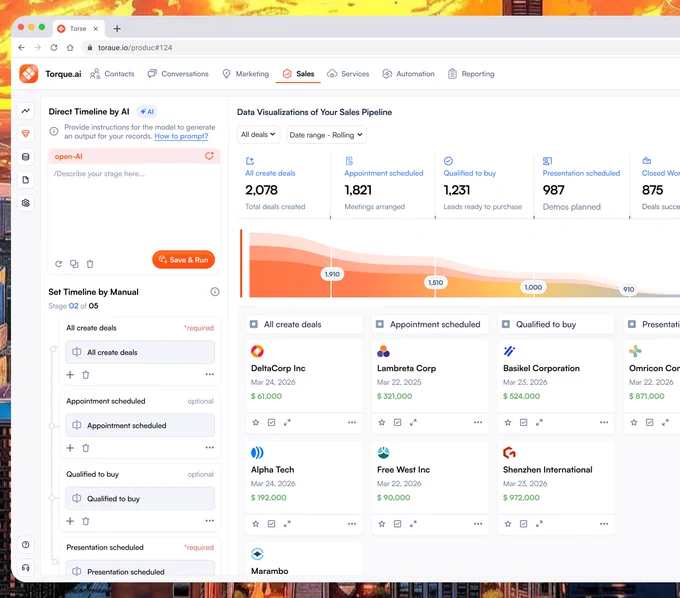Toggle Appointment scheduled column checkbox
The width and height of the screenshot is (680, 598).
pyautogui.click(x=380, y=324)
